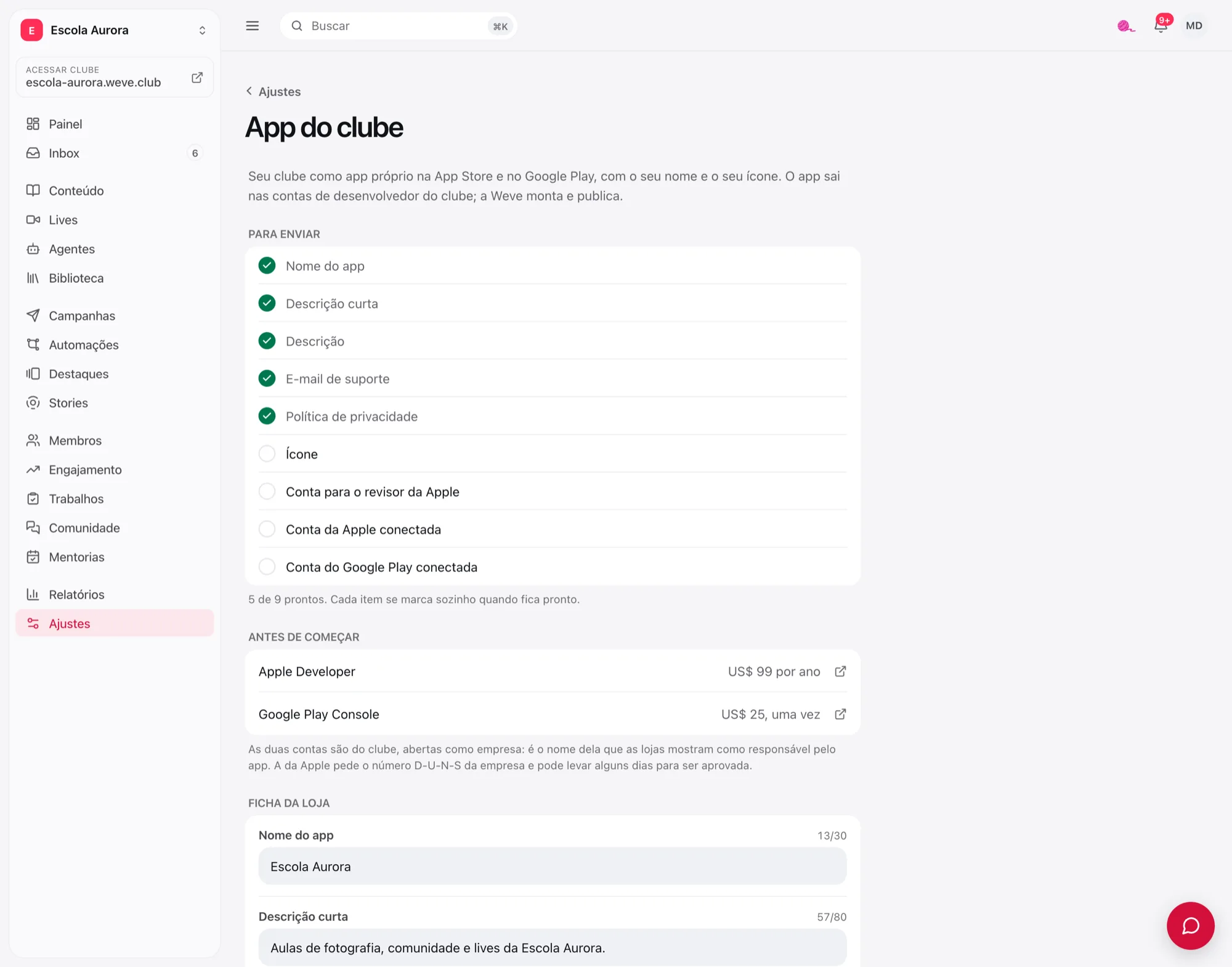Open Engajamento in the sidebar

[x=115, y=470]
